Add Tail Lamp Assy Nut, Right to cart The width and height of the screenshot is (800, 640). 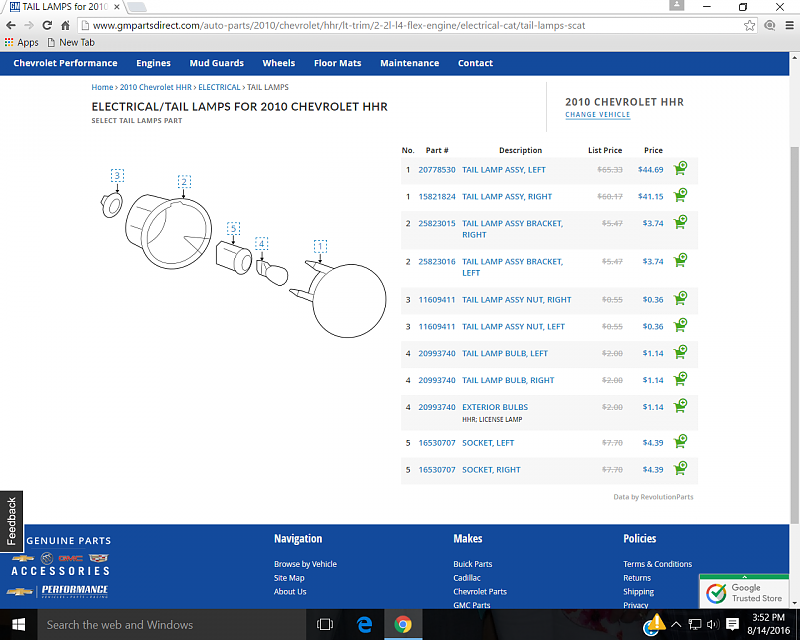[680, 299]
